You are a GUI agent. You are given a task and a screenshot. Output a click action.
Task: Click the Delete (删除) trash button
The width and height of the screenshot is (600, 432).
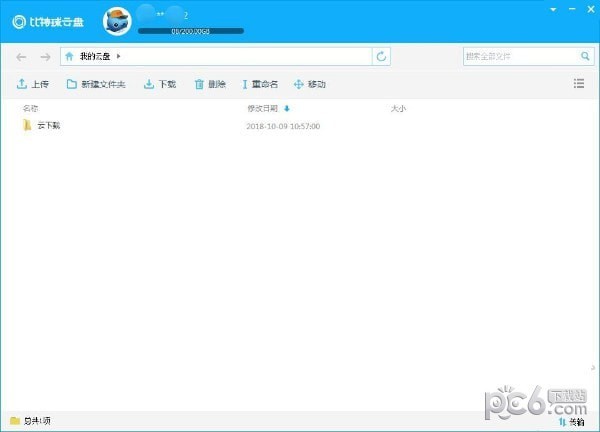[x=210, y=85]
